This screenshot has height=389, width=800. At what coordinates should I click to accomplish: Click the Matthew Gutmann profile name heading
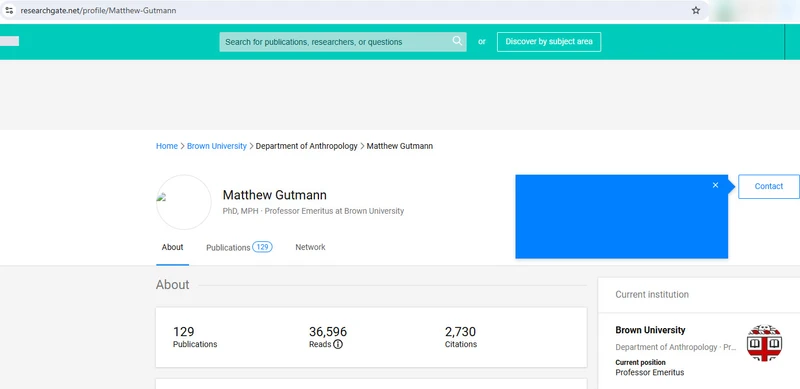click(274, 195)
